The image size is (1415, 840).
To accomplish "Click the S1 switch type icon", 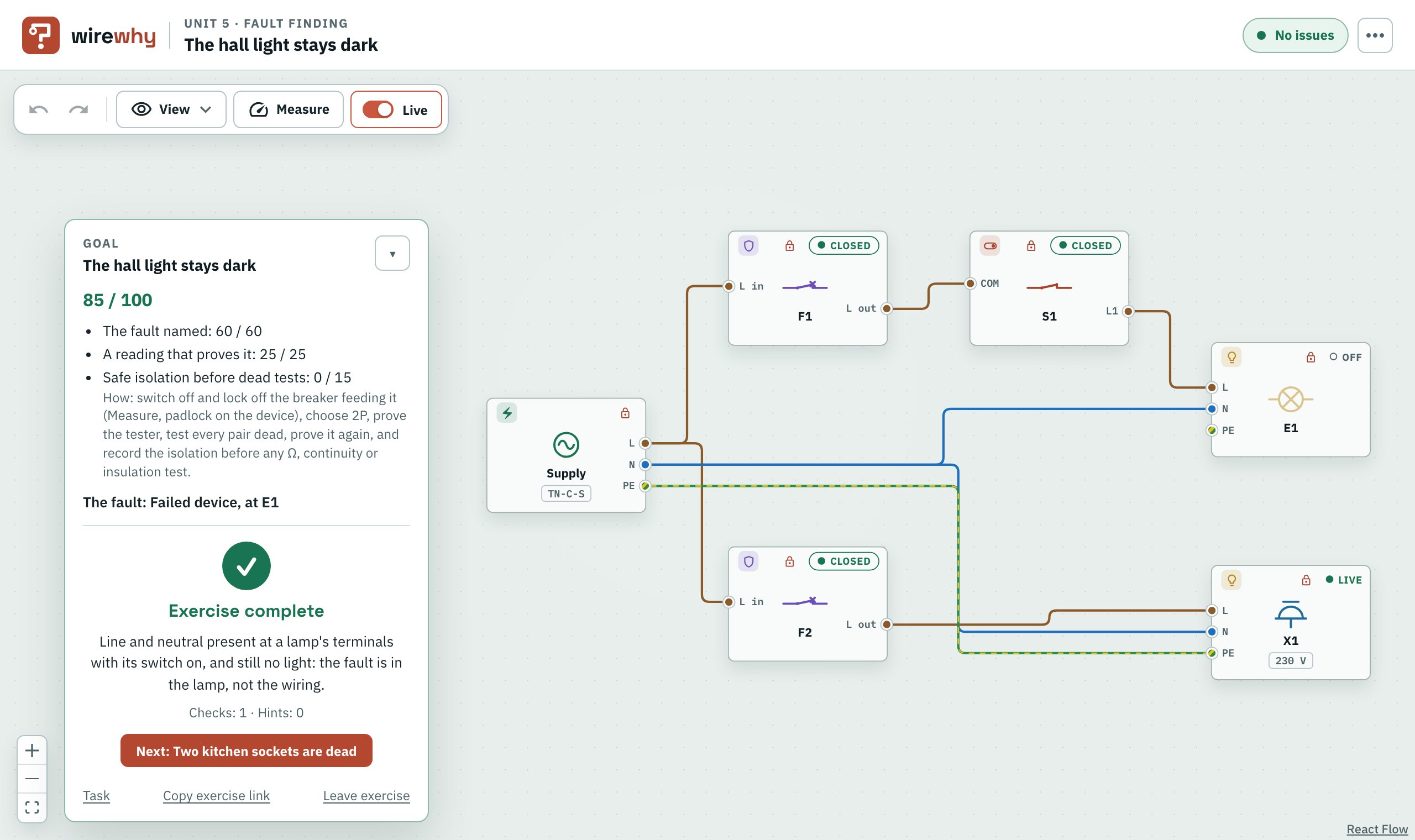I will (990, 246).
